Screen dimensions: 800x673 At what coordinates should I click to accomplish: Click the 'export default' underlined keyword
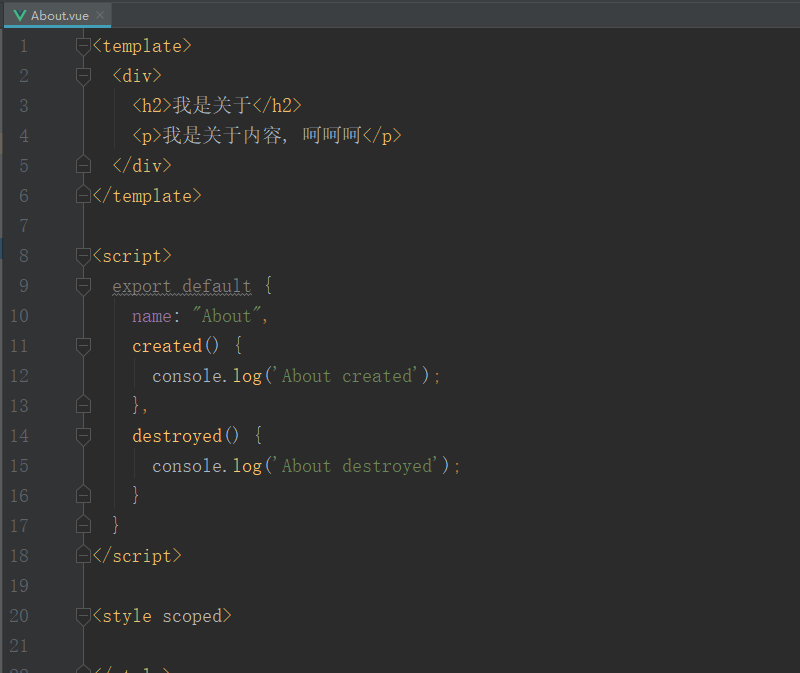(x=182, y=286)
